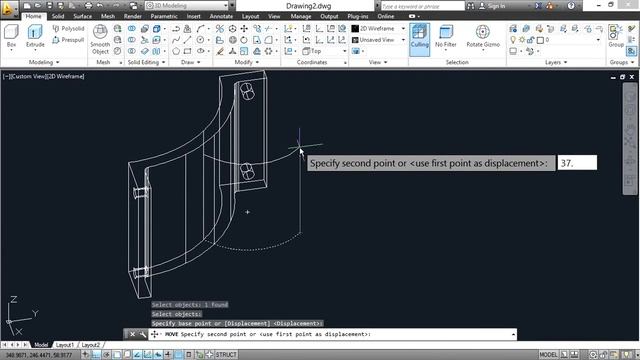Use the Erase tool in Modify panel
Image resolution: width=640 pixels, height=360 pixels.
tap(220, 51)
